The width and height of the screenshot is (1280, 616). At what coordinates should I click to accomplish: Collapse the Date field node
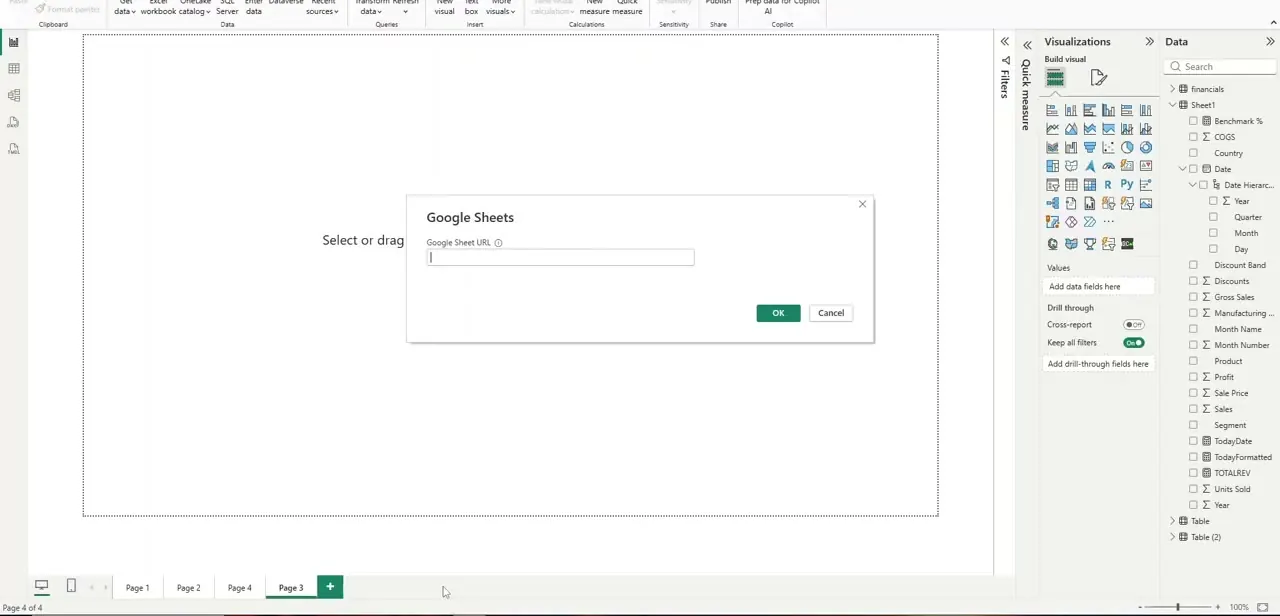tap(1182, 169)
